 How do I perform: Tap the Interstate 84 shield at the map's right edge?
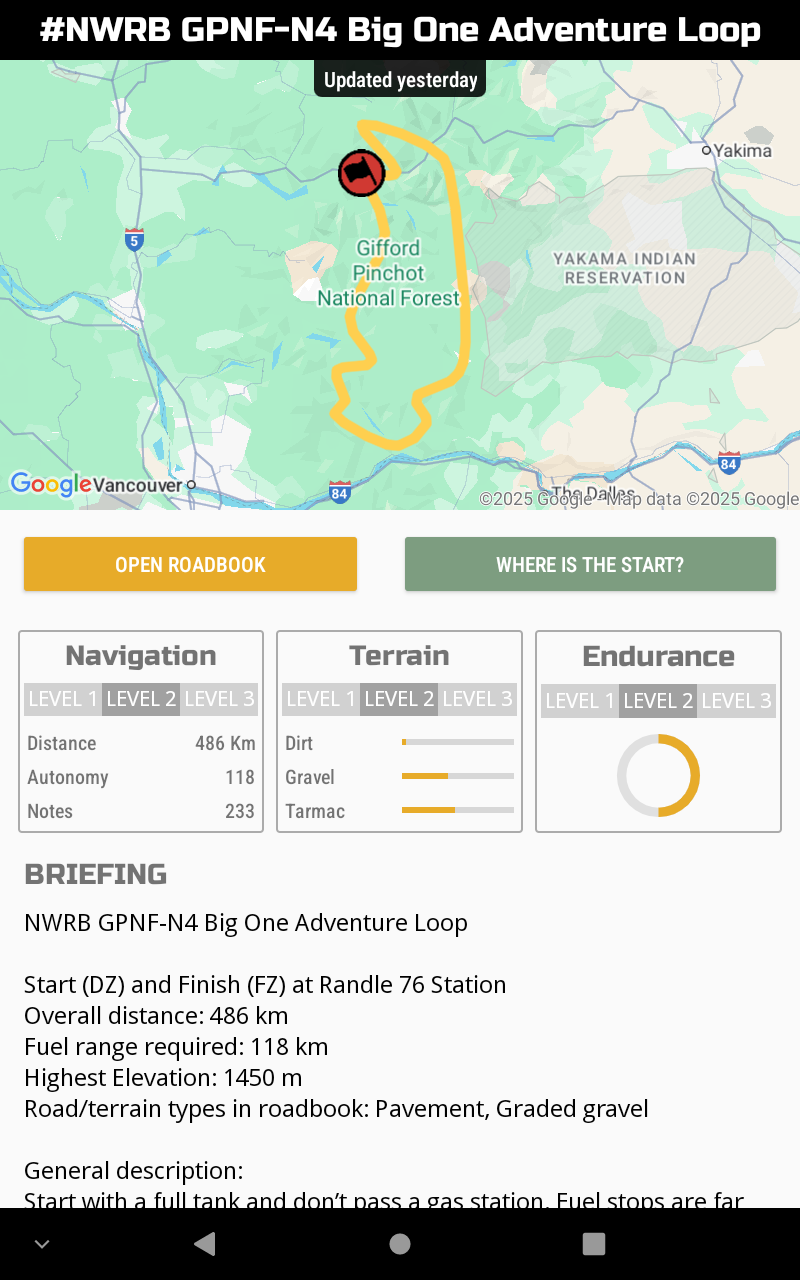[728, 463]
